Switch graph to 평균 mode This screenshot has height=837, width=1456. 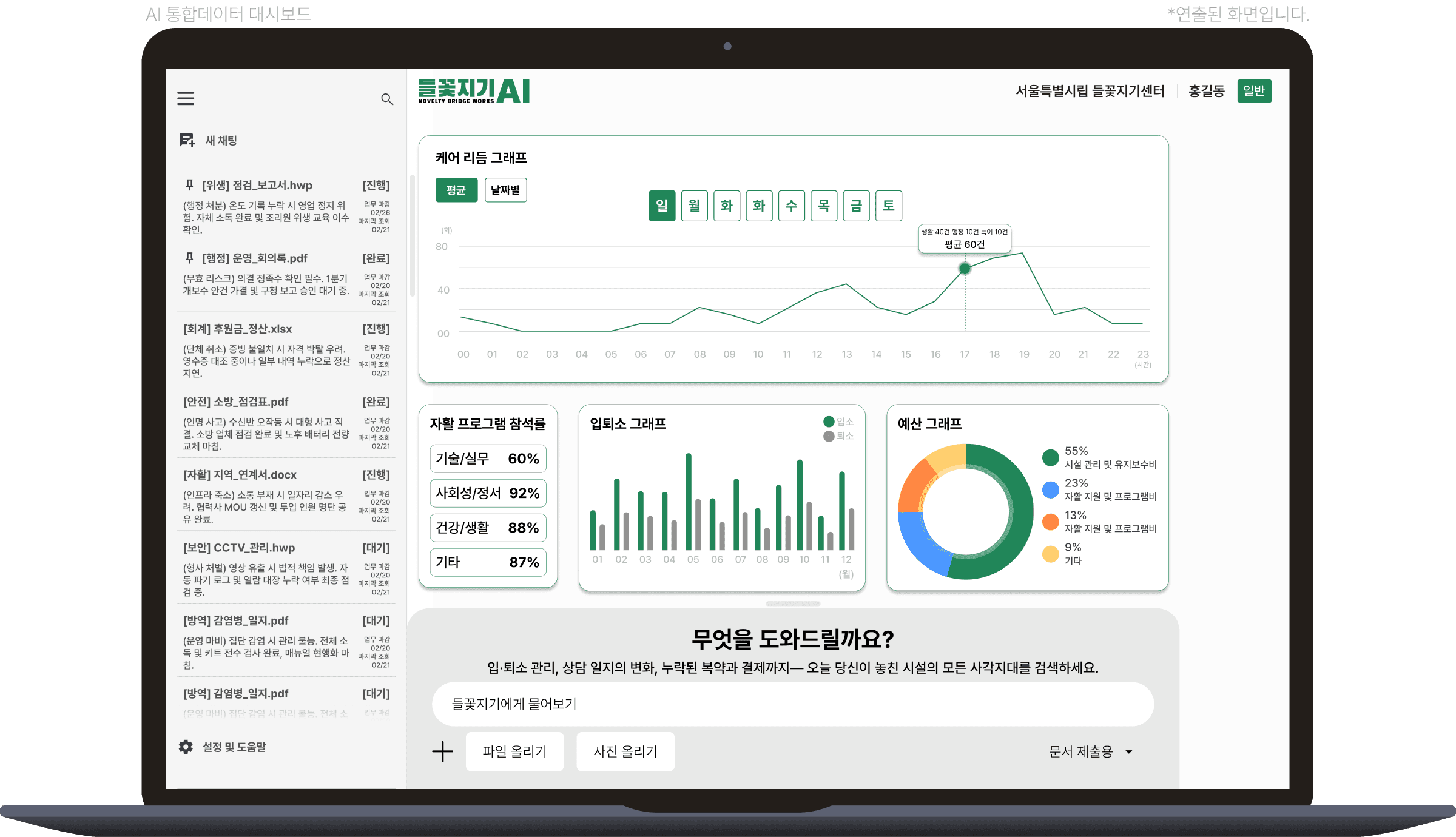tap(456, 190)
